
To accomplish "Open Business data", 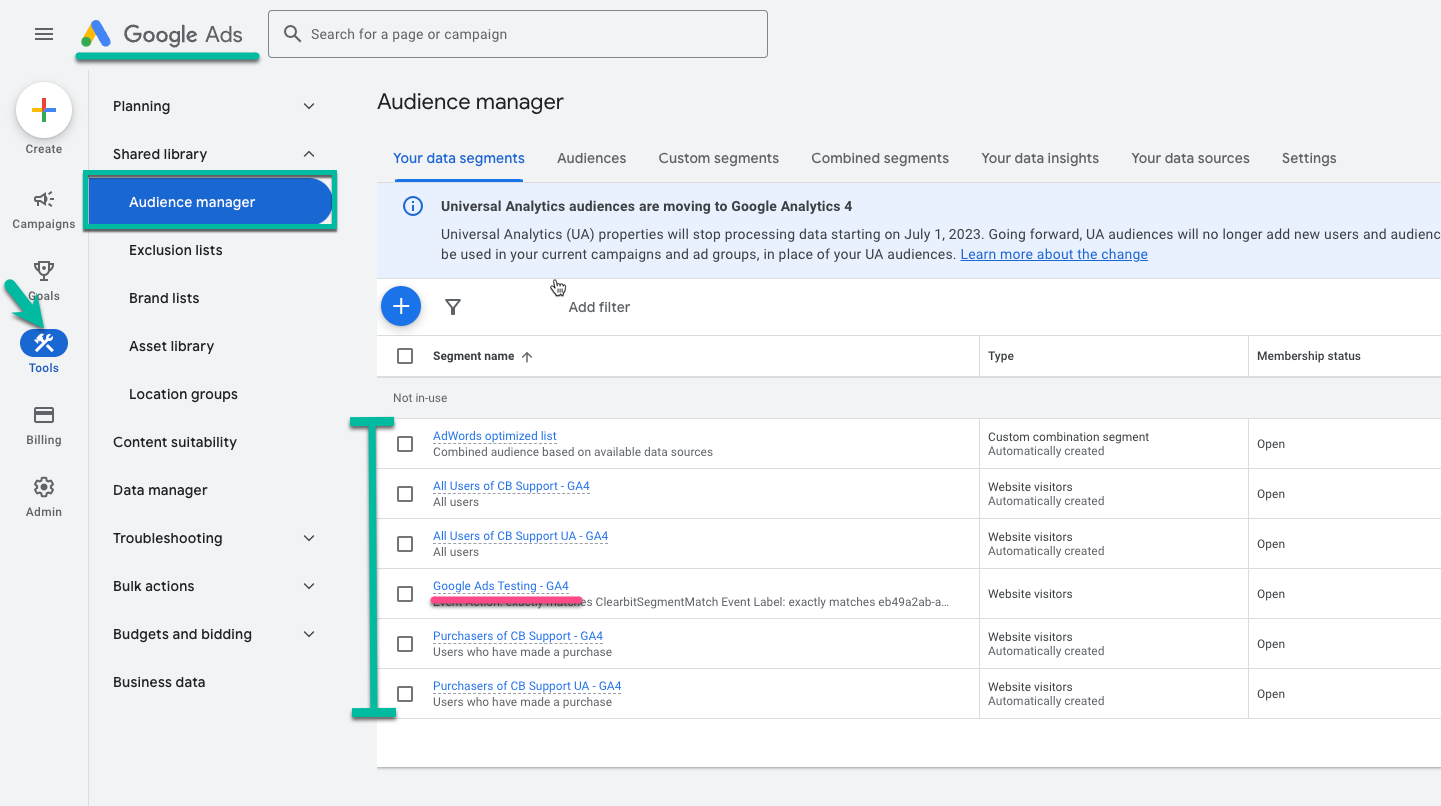I will (x=159, y=682).
